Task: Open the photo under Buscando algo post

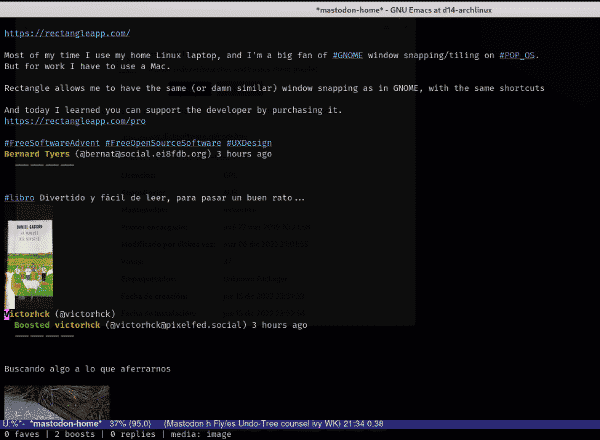Action: (57, 402)
